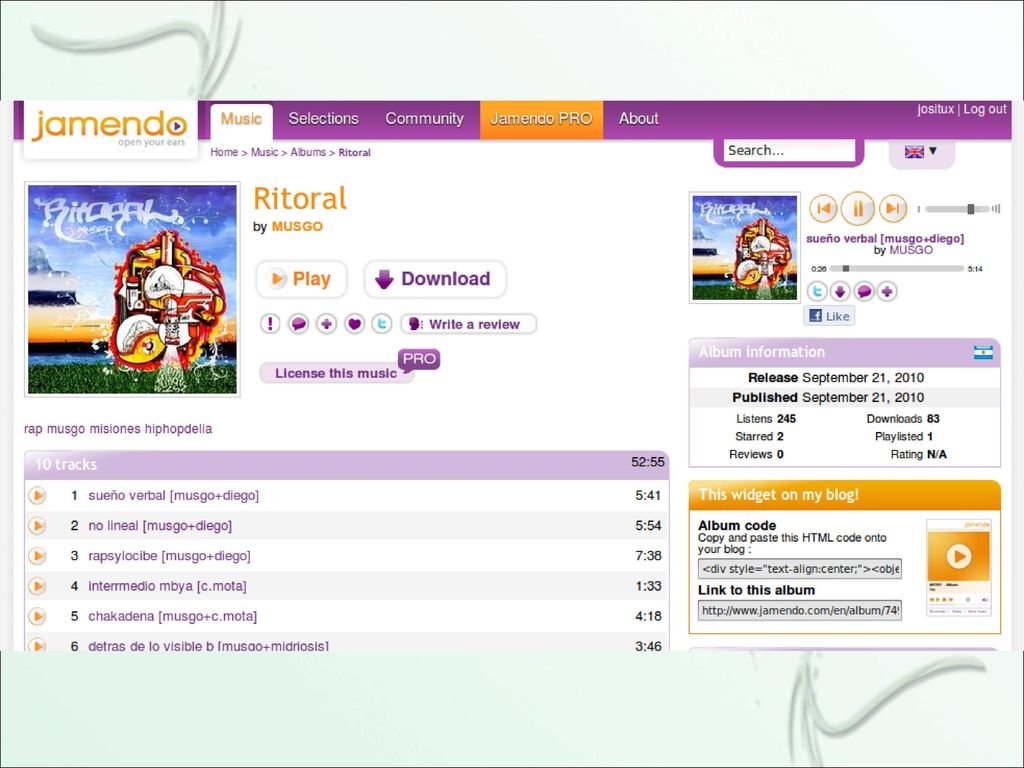Open the Selections menu item
This screenshot has height=768, width=1024.
323,119
